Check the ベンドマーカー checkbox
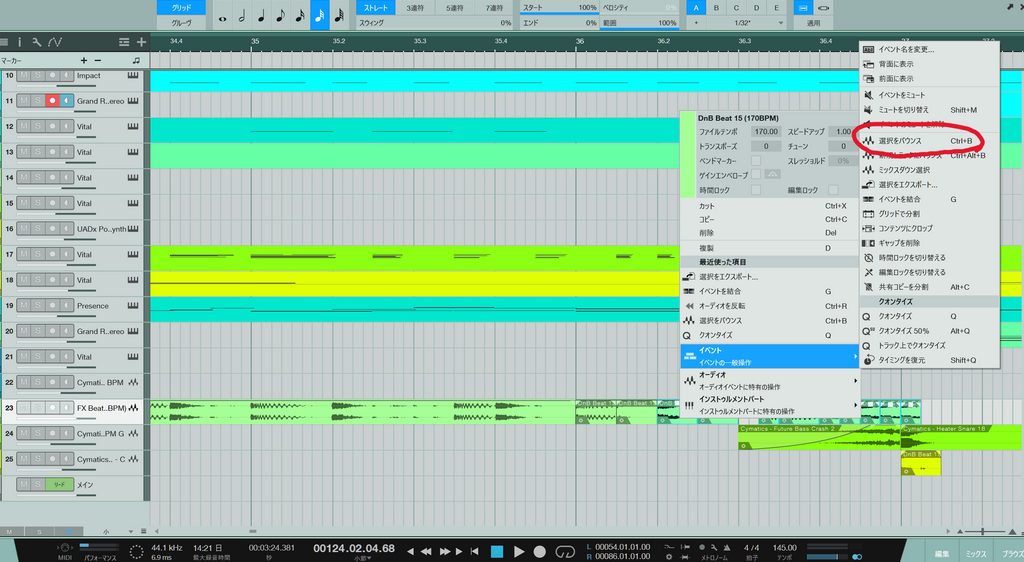This screenshot has height=562, width=1024. (756, 161)
